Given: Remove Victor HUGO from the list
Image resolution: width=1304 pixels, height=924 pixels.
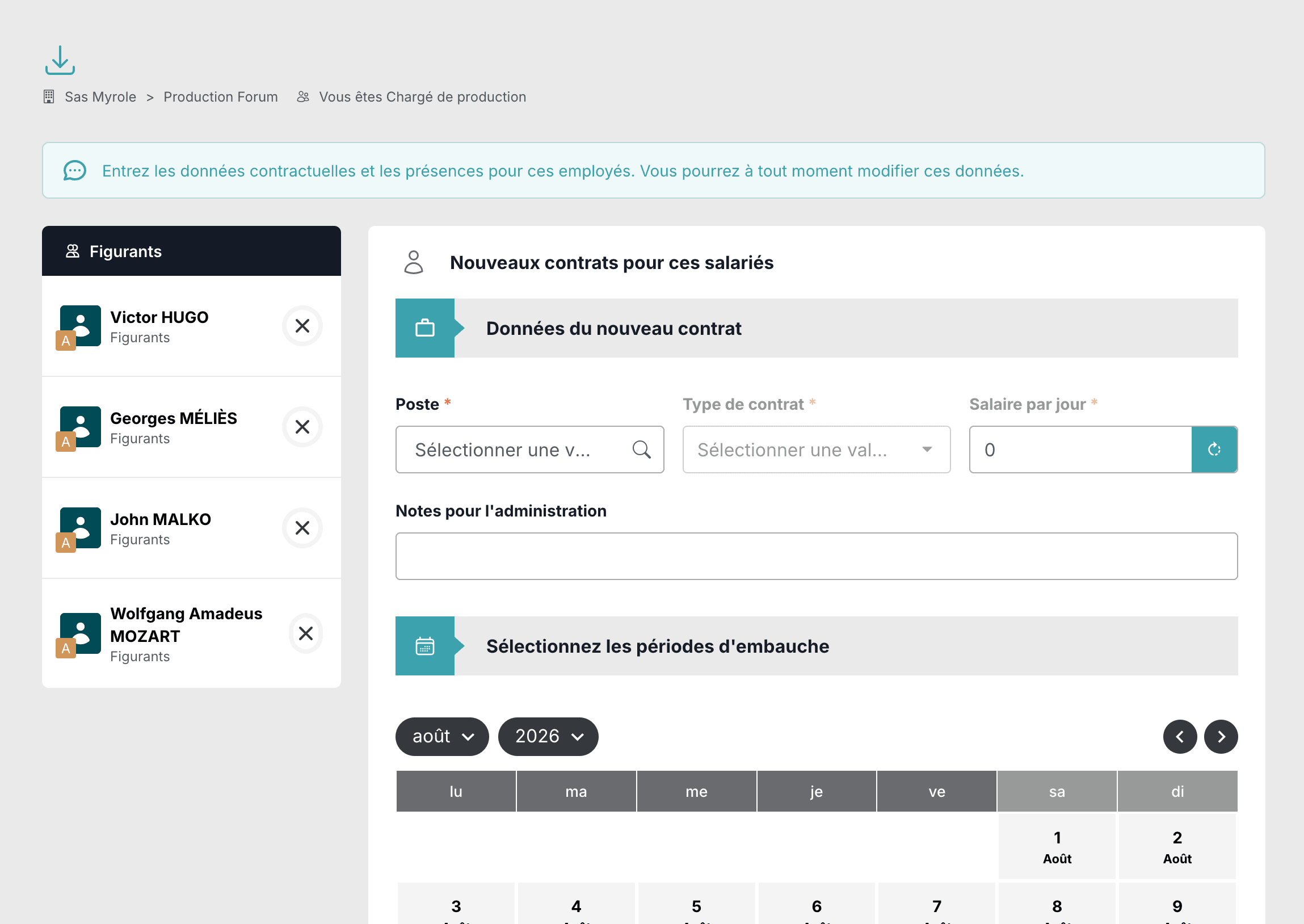Looking at the screenshot, I should tap(302, 326).
